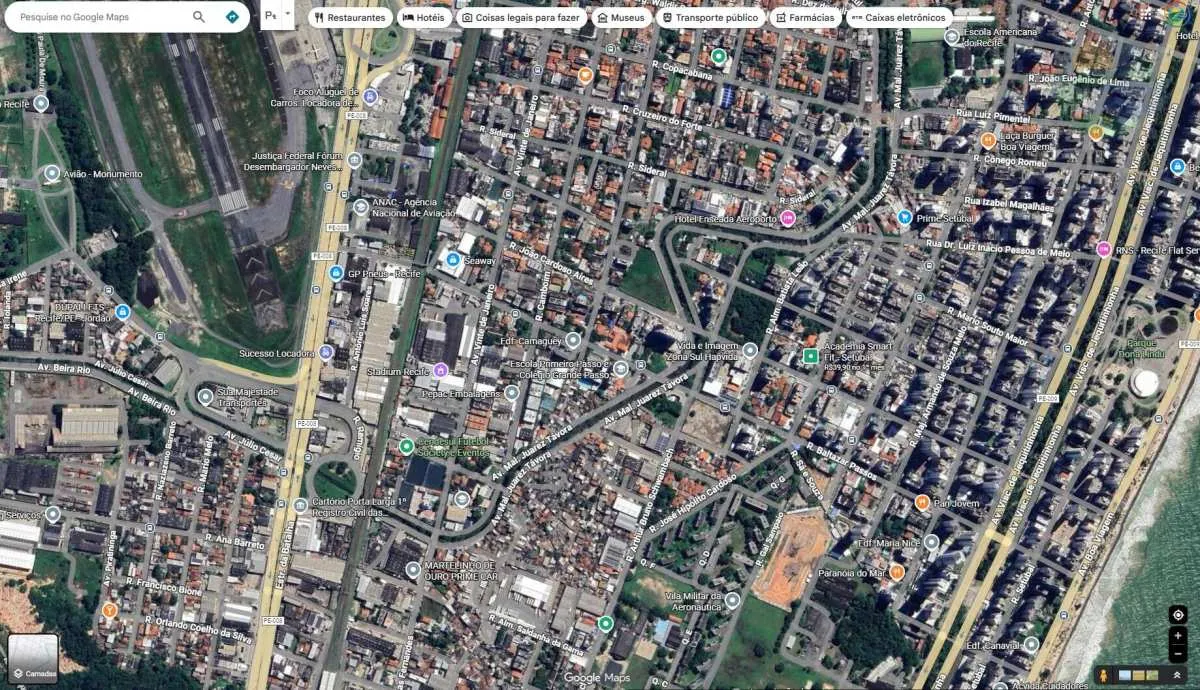Select the Sucesso Locadora marker
This screenshot has width=1200, height=690.
coord(326,352)
